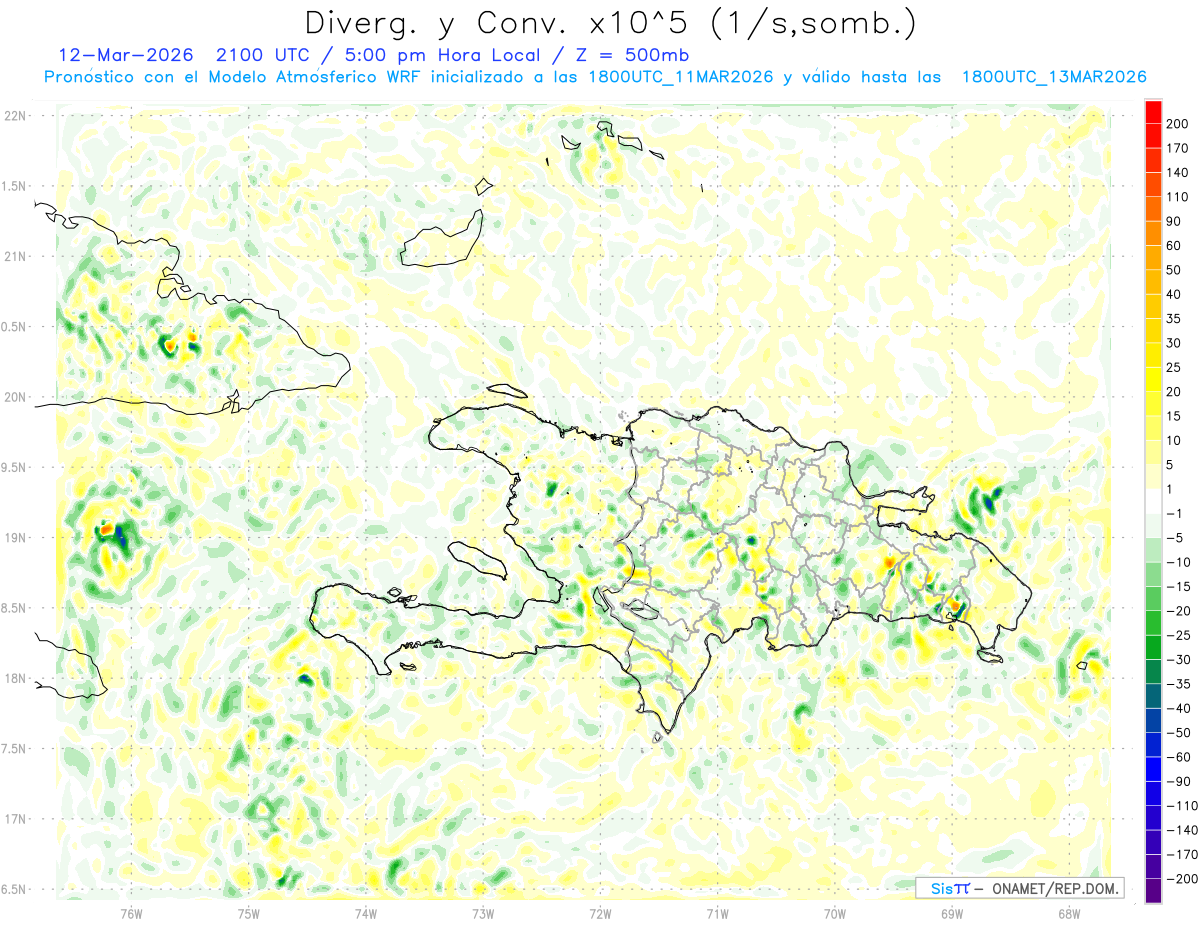Click the '68W' longitude label
This screenshot has height=927, width=1200.
pos(1068,913)
